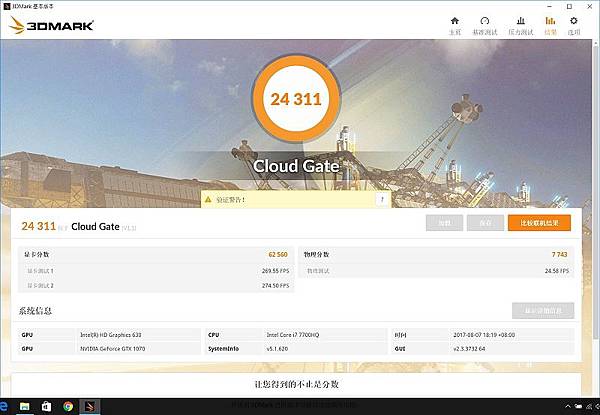Image resolution: width=600 pixels, height=415 pixels.
Task: Click the 24 311 Cloud Gate heading in panel
Action: click(x=78, y=226)
